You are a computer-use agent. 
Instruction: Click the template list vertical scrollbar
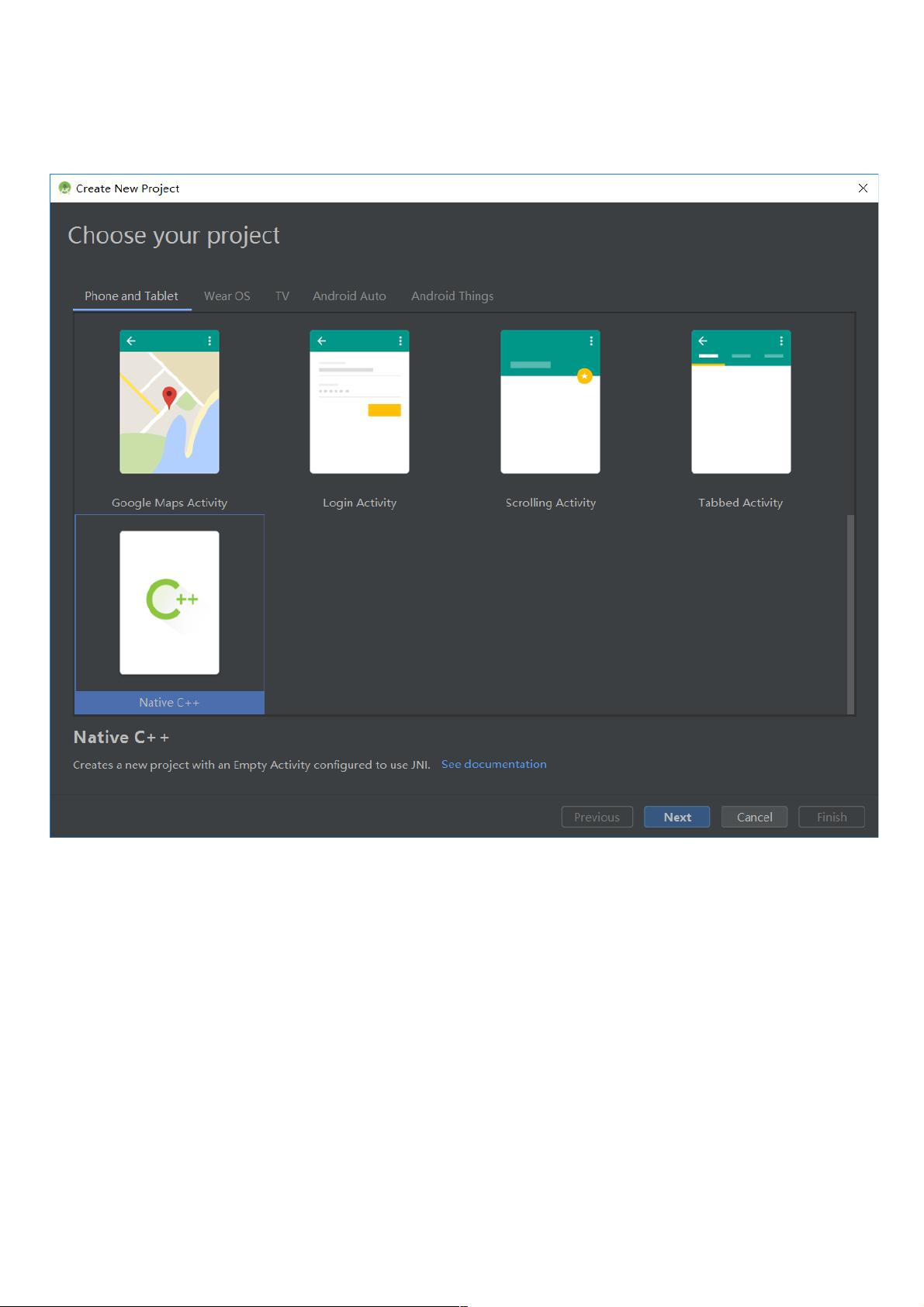850,613
